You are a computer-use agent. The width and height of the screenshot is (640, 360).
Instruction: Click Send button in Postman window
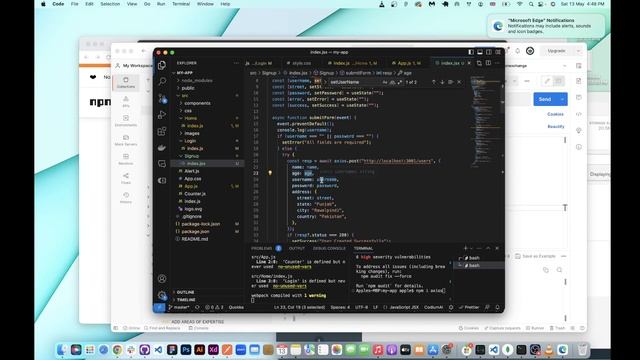coord(545,99)
